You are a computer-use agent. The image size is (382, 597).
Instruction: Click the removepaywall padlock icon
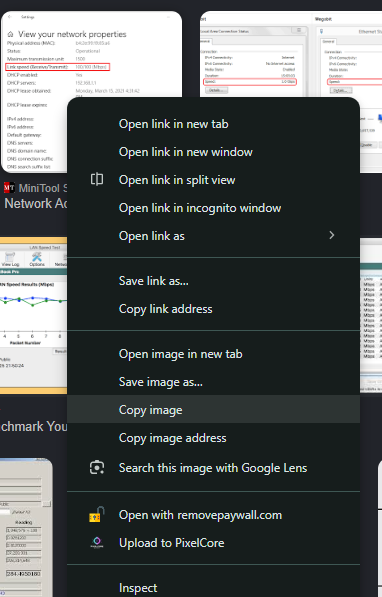click(x=97, y=515)
